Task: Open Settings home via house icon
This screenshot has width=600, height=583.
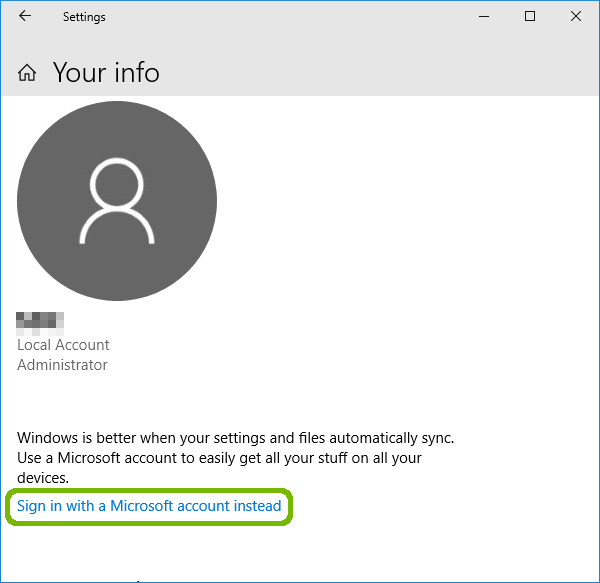Action: (27, 73)
